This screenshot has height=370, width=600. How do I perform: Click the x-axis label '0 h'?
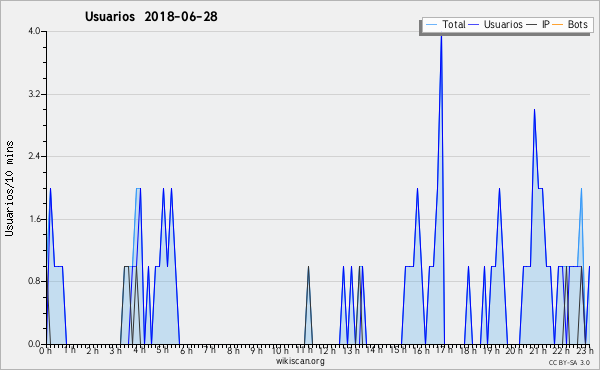46,350
